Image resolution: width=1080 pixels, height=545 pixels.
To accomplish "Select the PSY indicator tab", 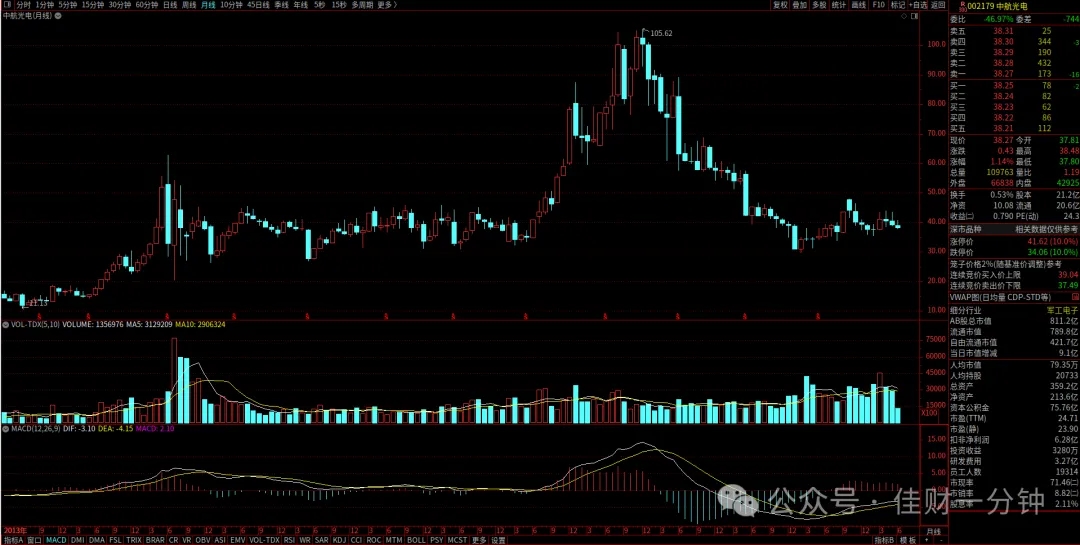I will [x=437, y=540].
